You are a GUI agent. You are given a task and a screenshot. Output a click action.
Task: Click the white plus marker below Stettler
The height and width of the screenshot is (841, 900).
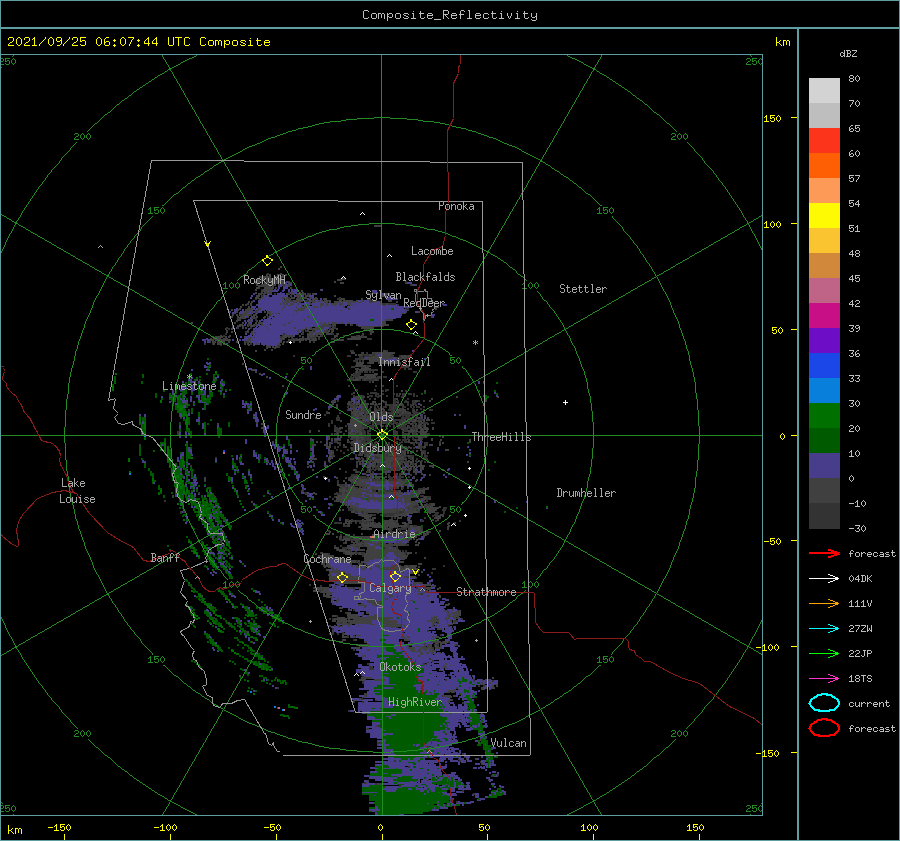point(565,402)
